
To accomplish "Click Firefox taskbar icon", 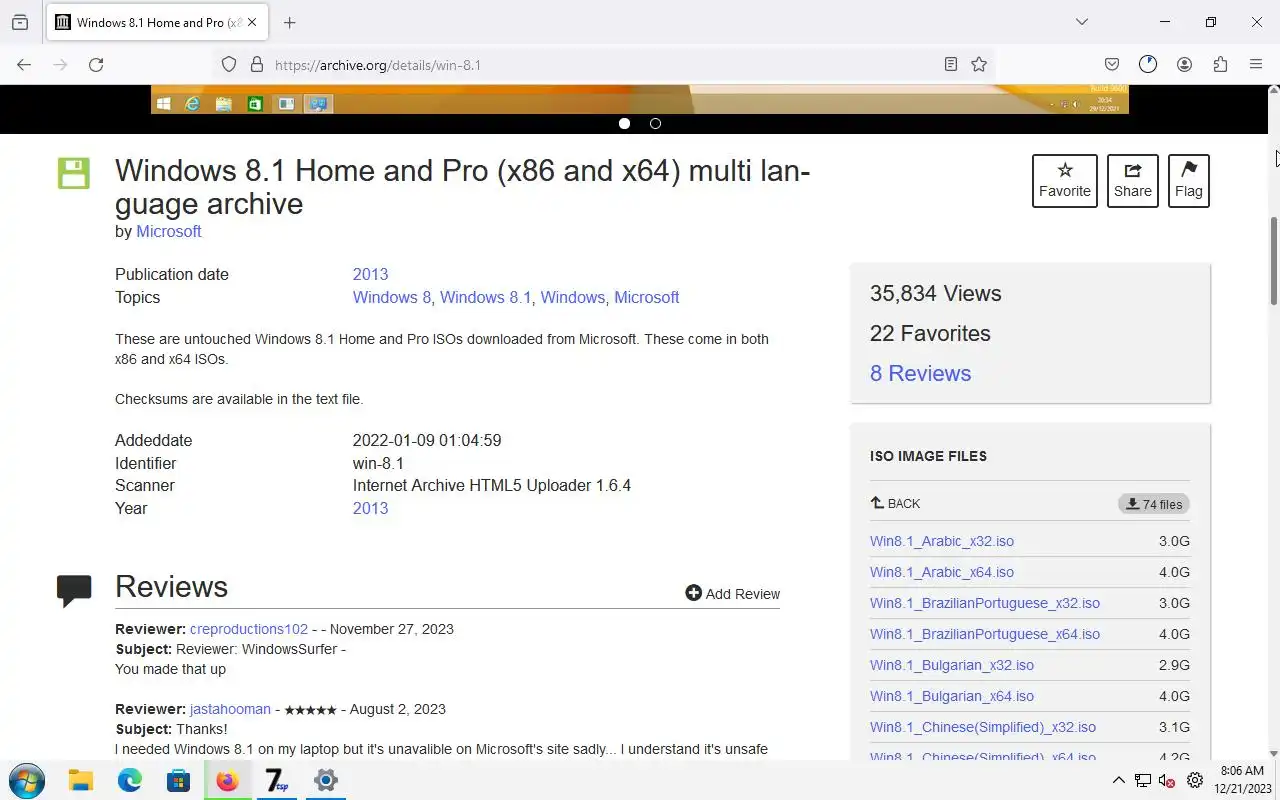I will click(227, 780).
